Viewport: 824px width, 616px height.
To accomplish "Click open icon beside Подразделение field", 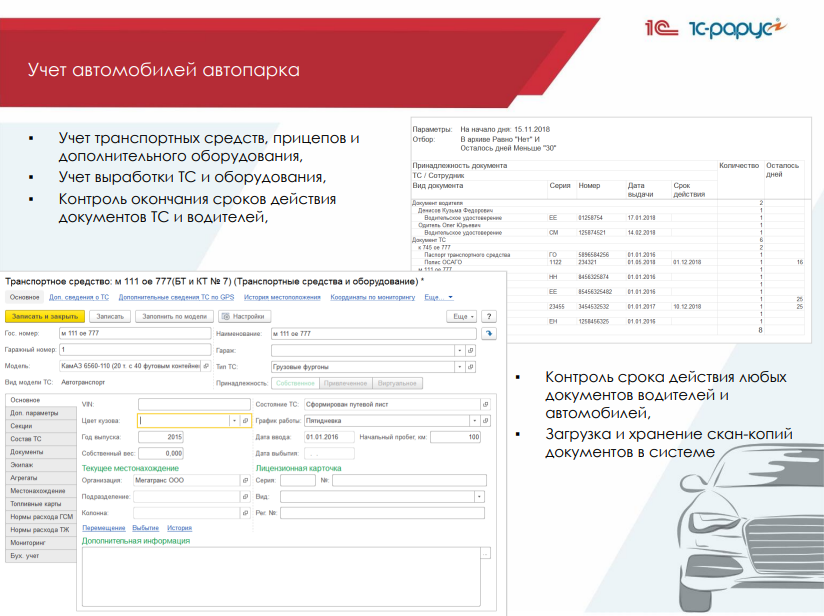I will click(x=245, y=496).
